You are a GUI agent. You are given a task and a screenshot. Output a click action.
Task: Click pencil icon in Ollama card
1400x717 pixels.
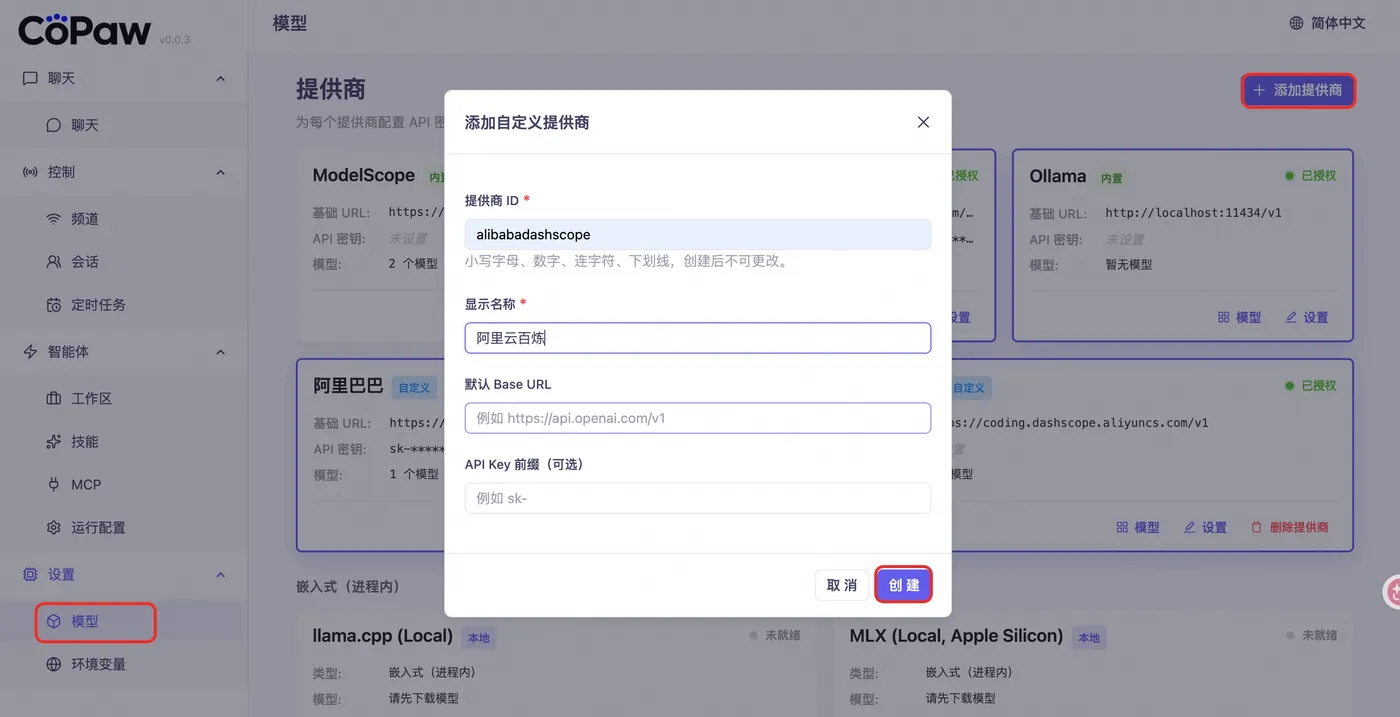[x=1291, y=317]
